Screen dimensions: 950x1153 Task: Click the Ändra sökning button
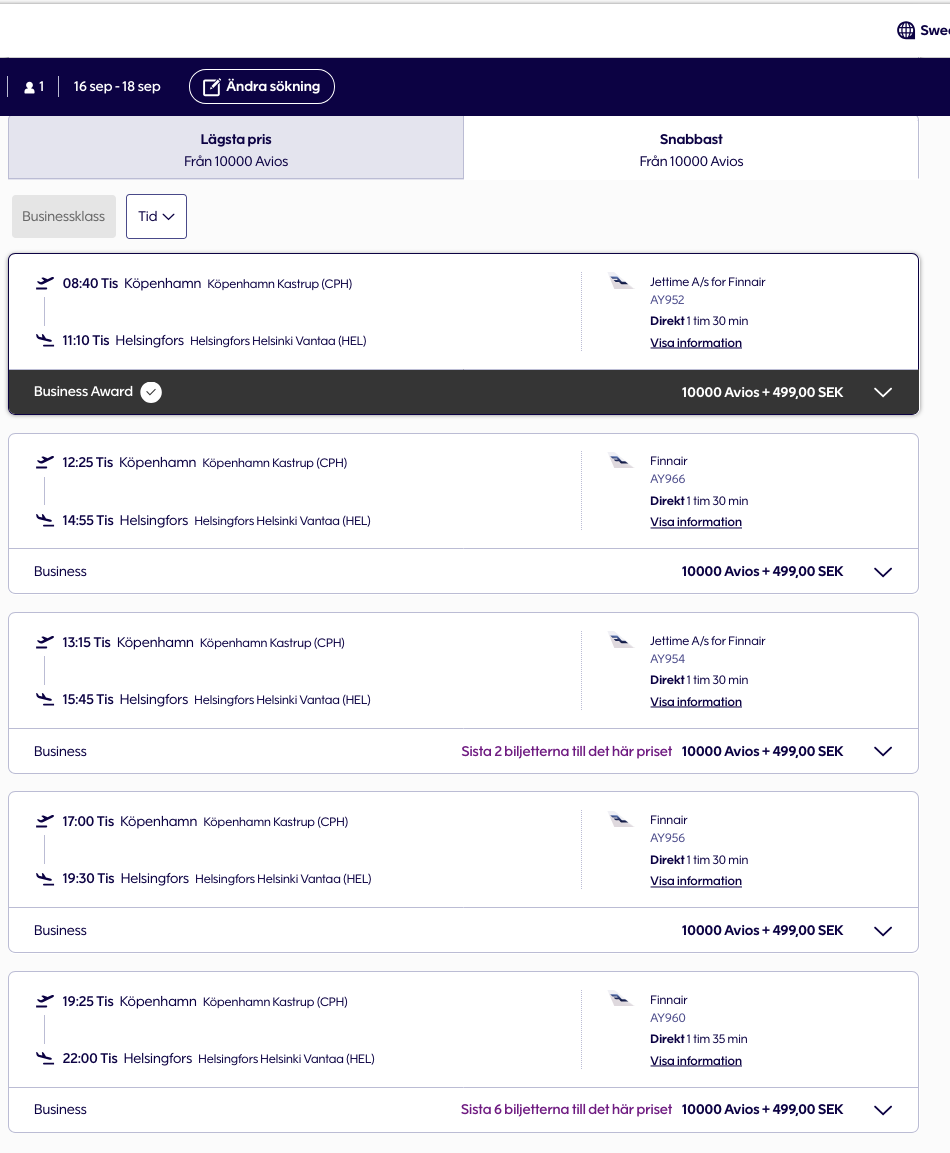[261, 86]
